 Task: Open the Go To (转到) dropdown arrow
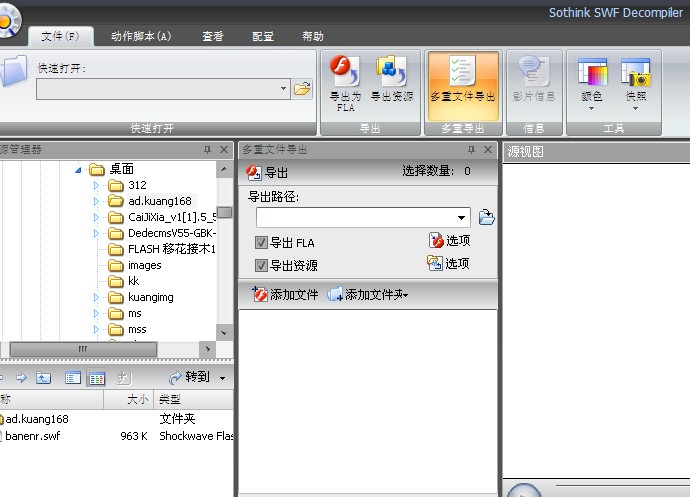[223, 378]
